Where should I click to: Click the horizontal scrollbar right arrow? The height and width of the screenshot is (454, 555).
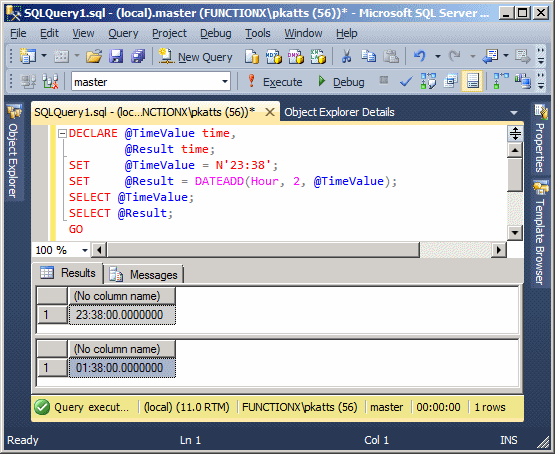[499, 250]
